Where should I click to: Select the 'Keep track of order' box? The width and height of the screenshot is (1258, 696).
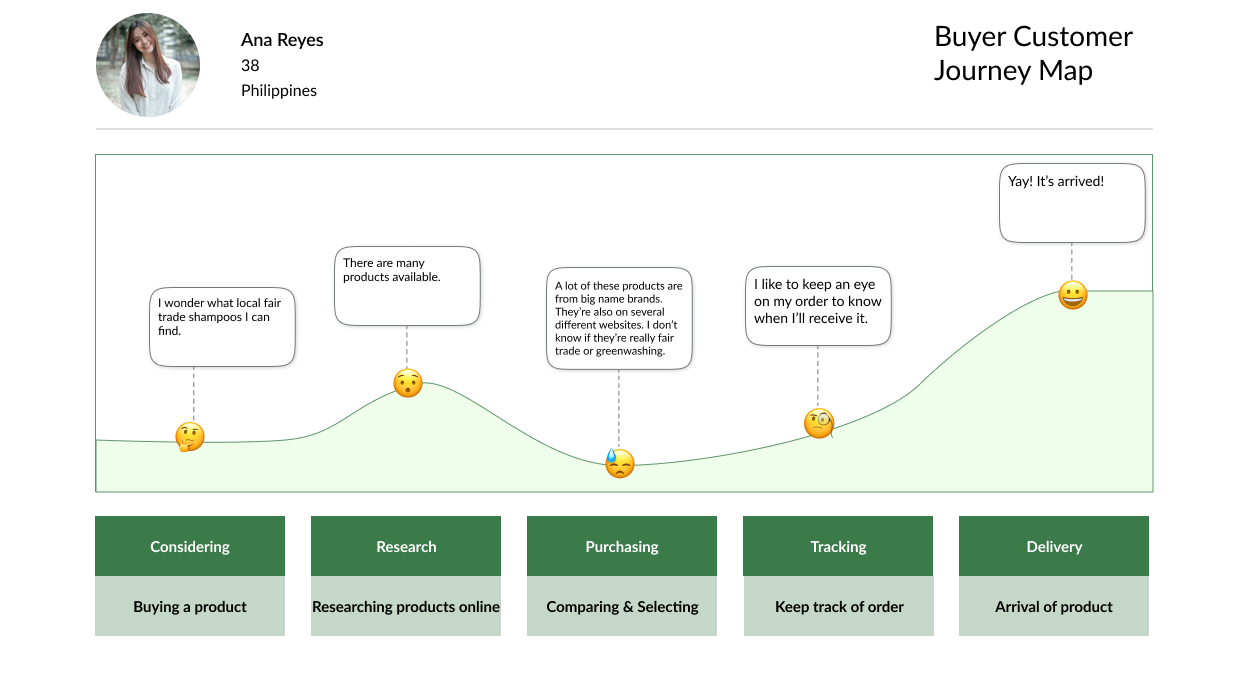point(838,606)
